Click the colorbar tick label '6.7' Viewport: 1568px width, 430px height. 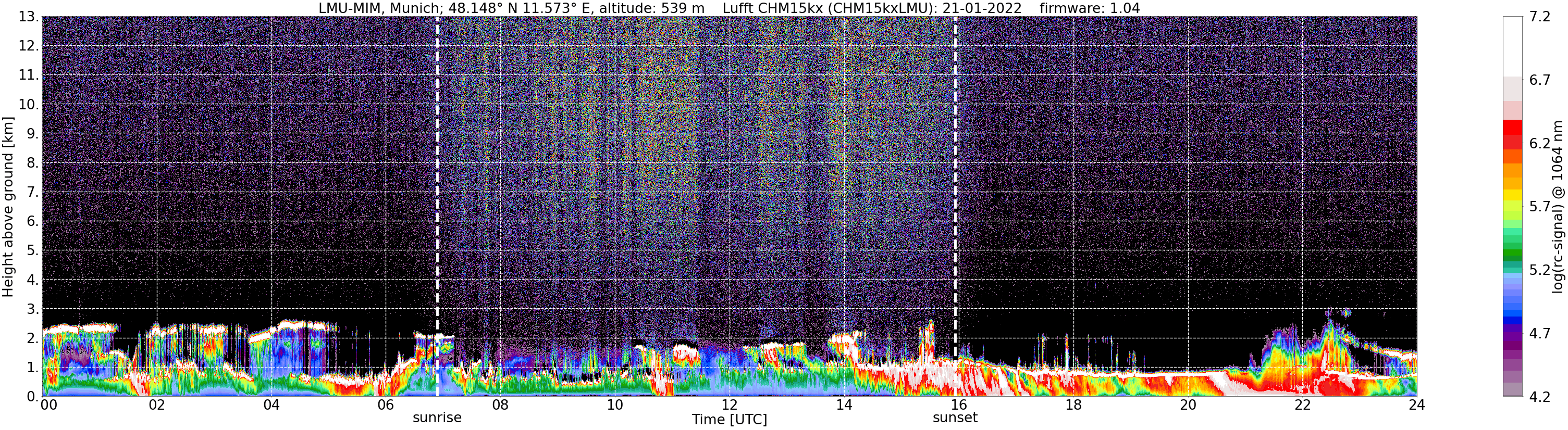click(1540, 80)
